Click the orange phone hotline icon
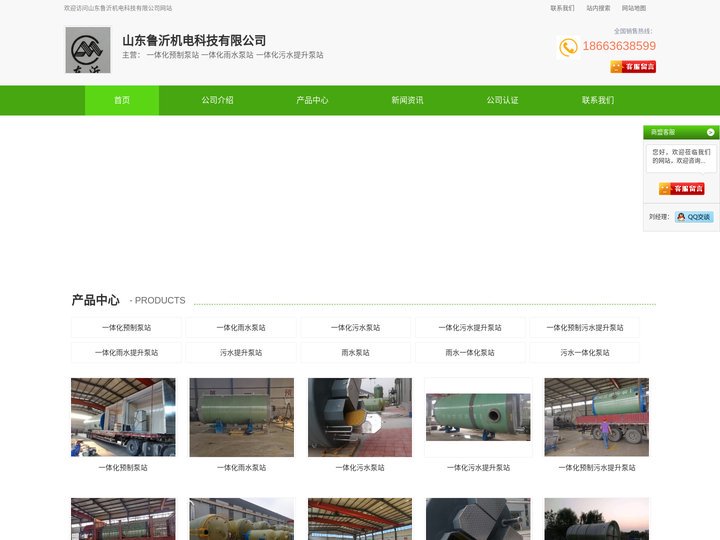720x540 pixels. click(568, 47)
